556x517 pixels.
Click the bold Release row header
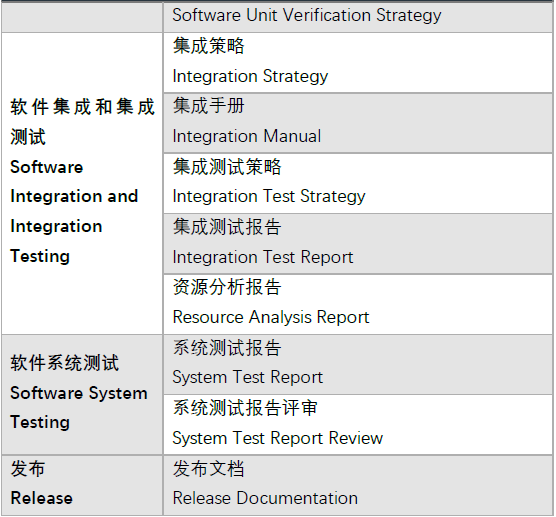tap(41, 498)
